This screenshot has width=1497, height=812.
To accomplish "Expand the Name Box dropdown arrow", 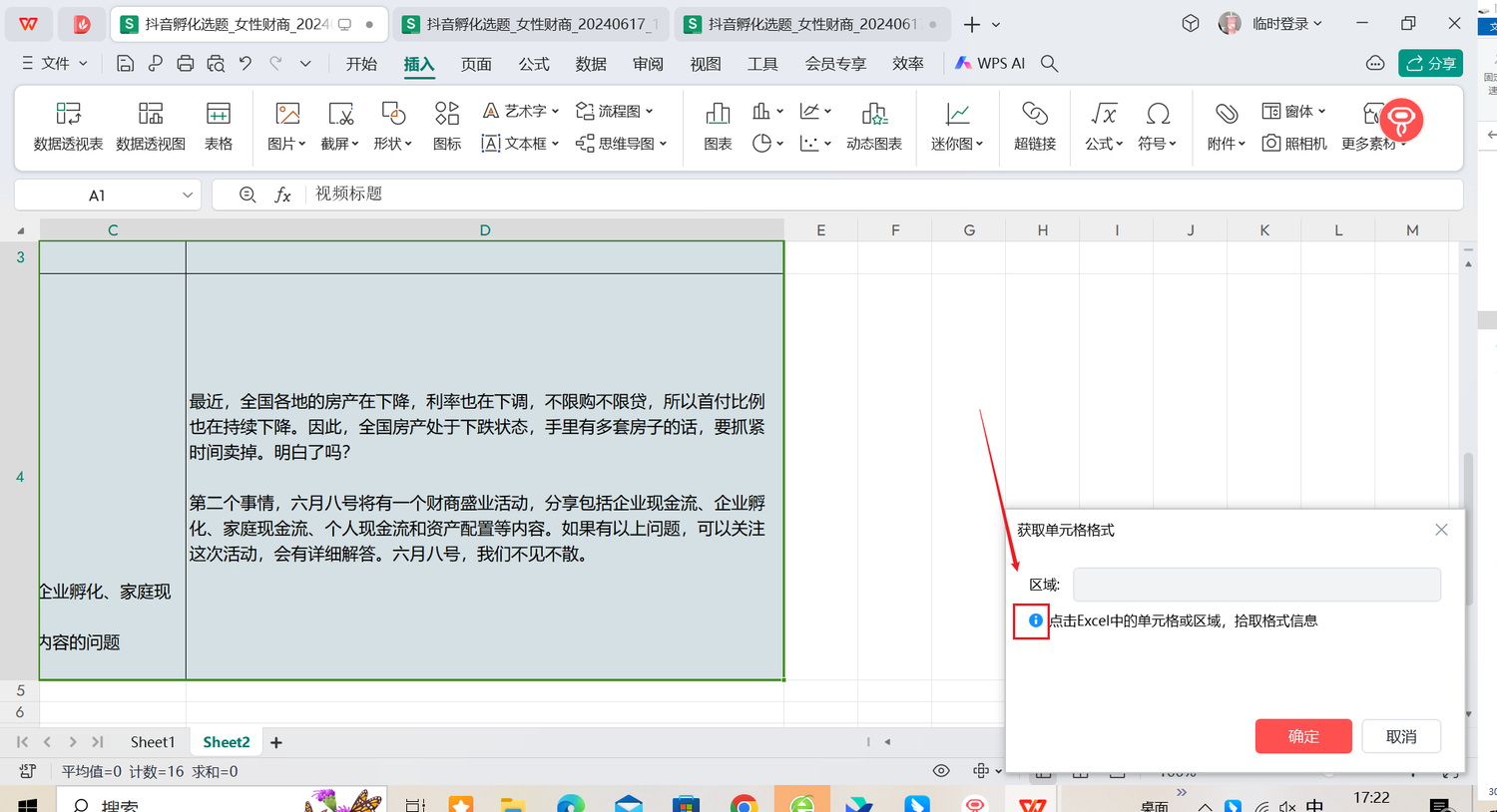I will click(x=187, y=196).
